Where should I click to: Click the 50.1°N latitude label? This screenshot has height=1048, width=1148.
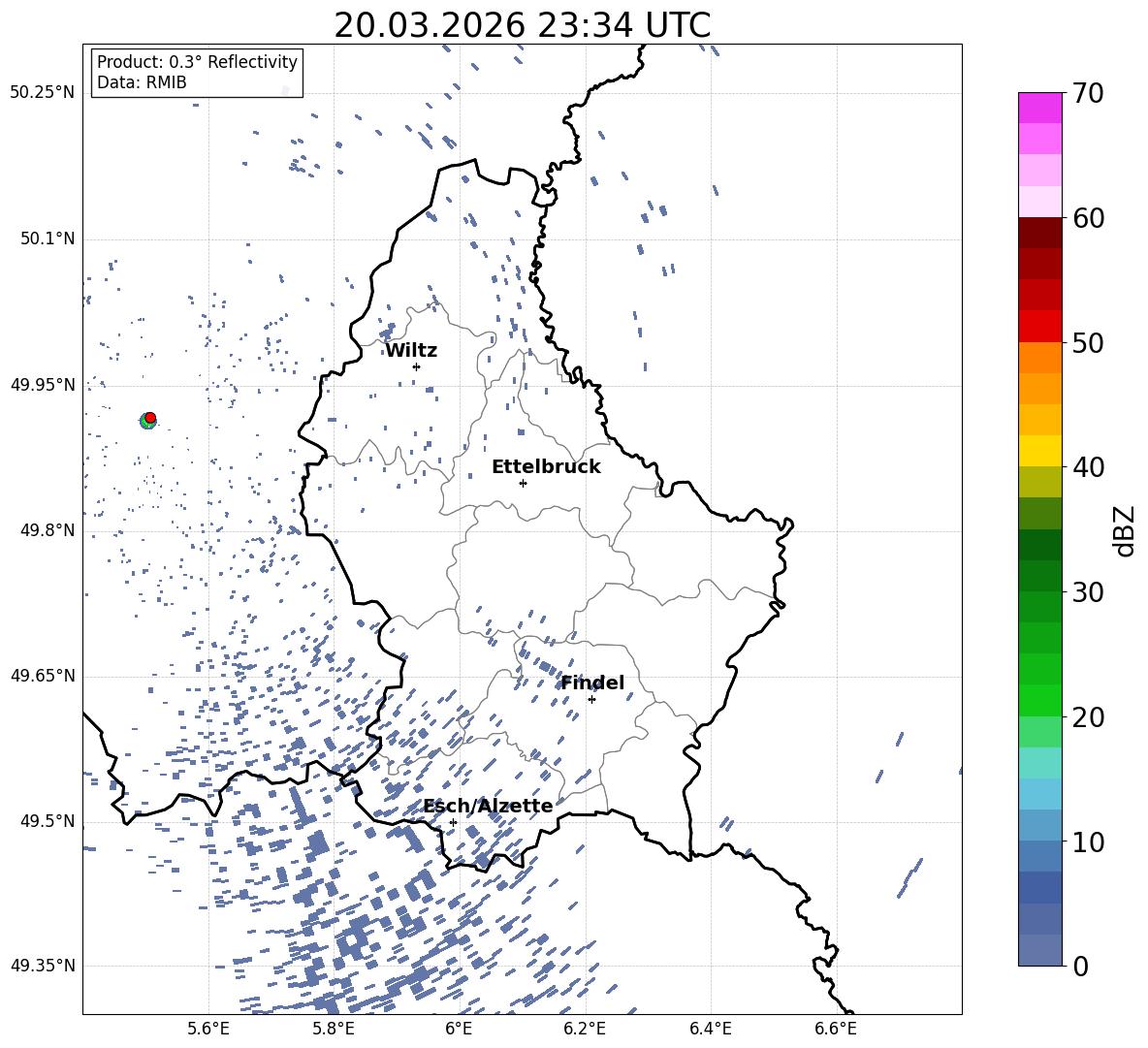(48, 238)
